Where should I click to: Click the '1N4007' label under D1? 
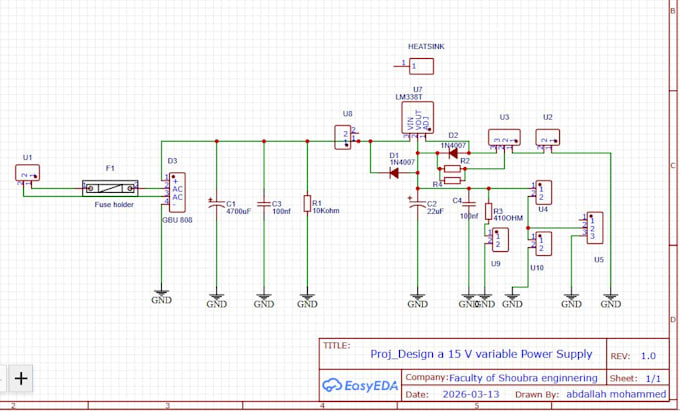402,163
